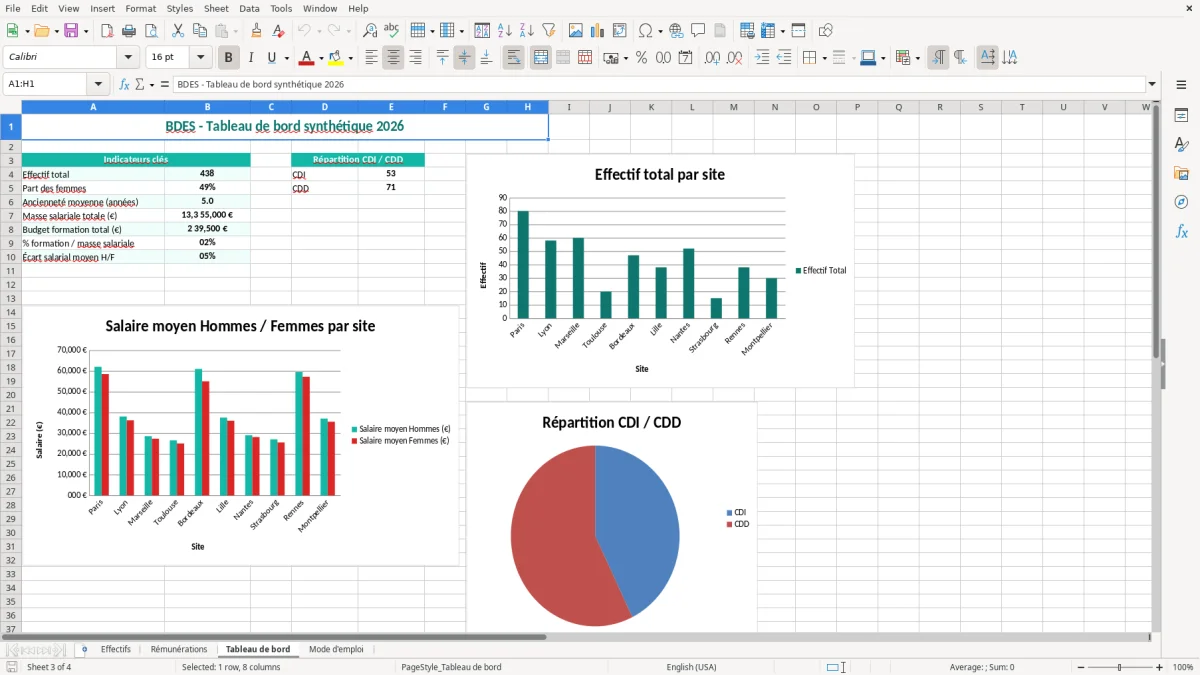Open the sidebar Navigator panel
1200x675 pixels.
[1181, 202]
